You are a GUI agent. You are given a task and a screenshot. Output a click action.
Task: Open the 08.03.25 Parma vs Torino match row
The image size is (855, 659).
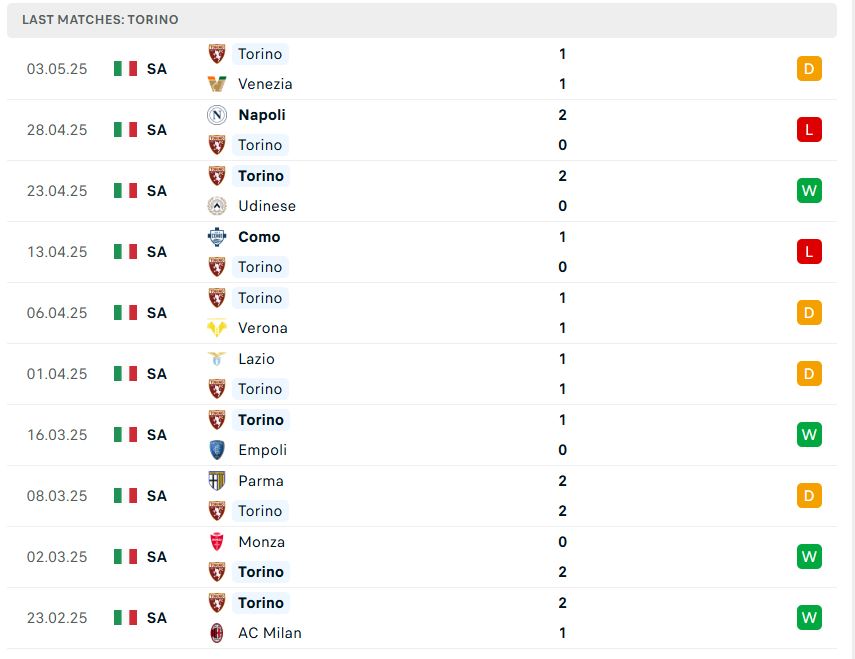click(x=422, y=496)
